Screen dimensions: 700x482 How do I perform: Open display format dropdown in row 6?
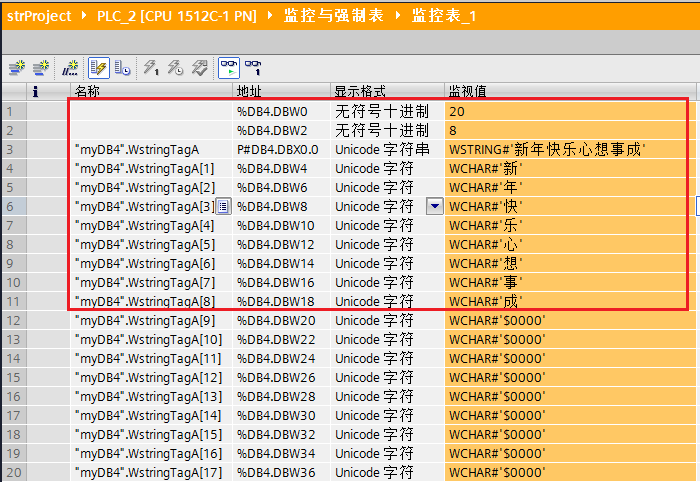tap(435, 206)
